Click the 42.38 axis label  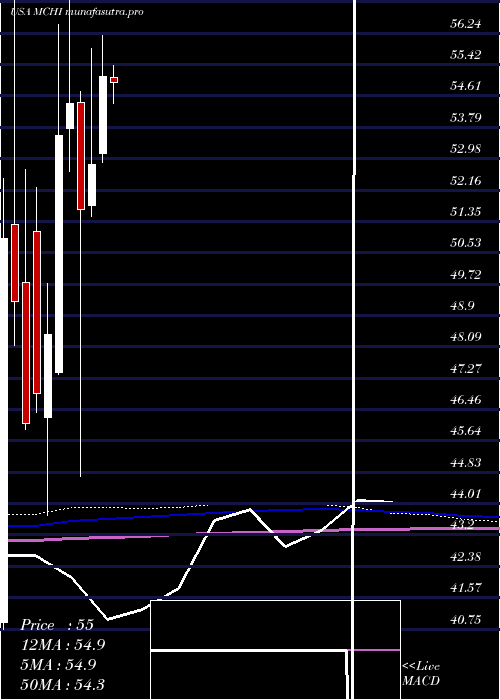click(x=466, y=557)
